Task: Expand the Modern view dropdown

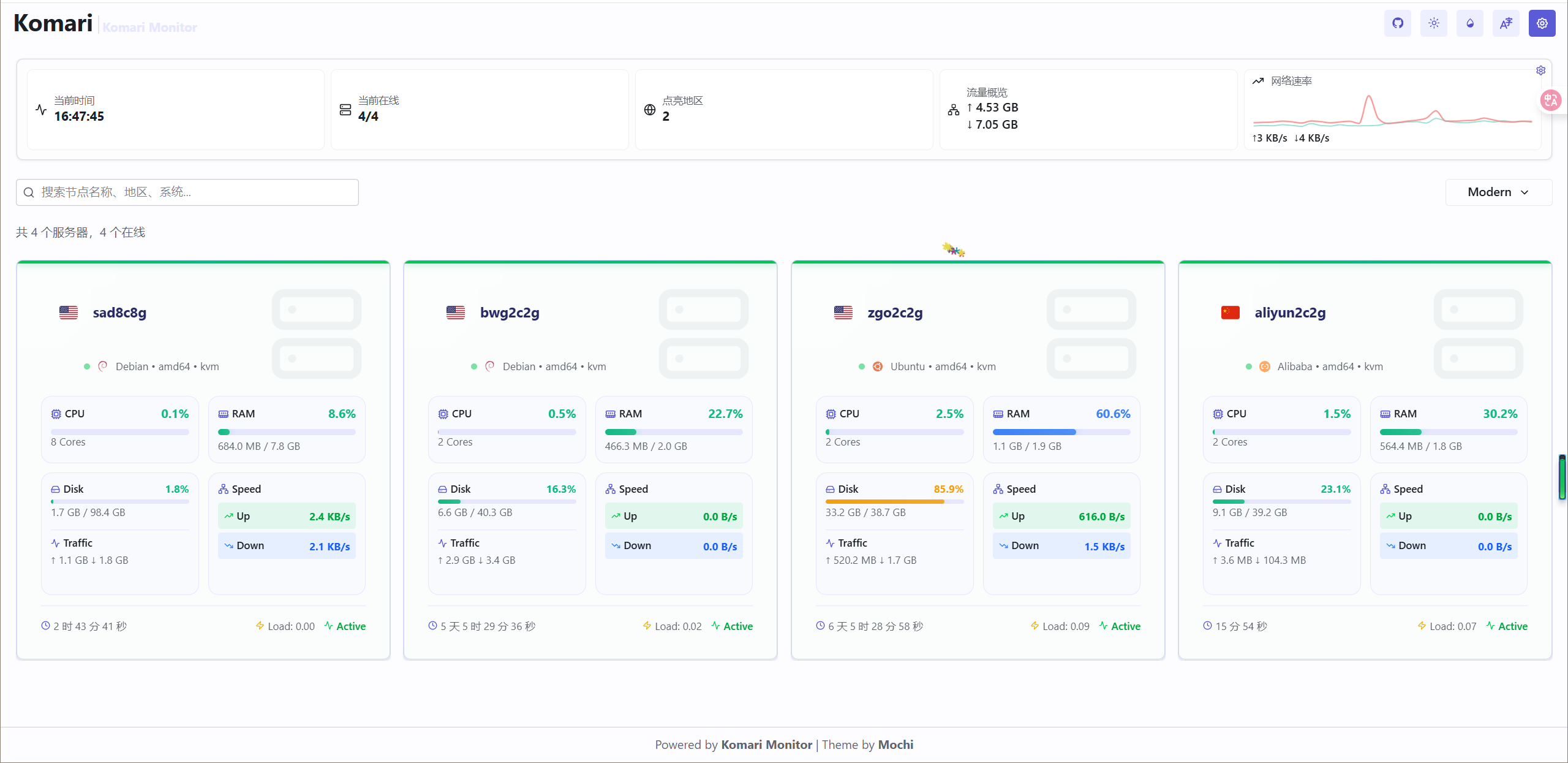Action: tap(1498, 192)
